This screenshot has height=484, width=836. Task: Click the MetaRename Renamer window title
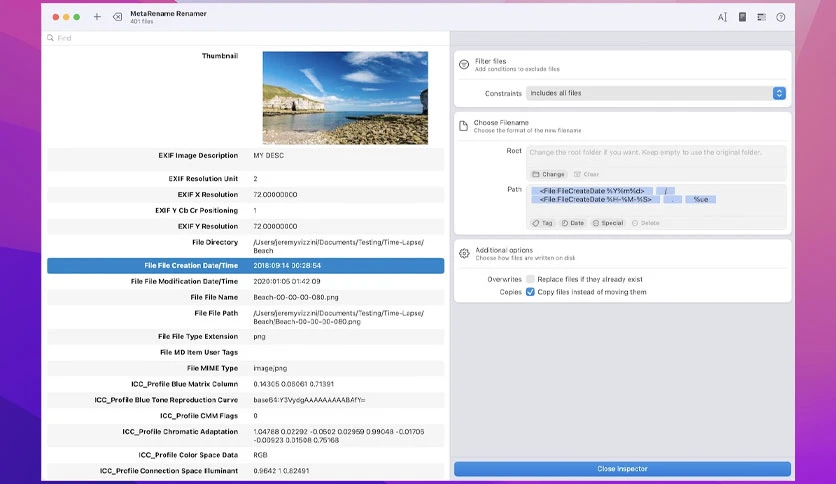tap(168, 13)
